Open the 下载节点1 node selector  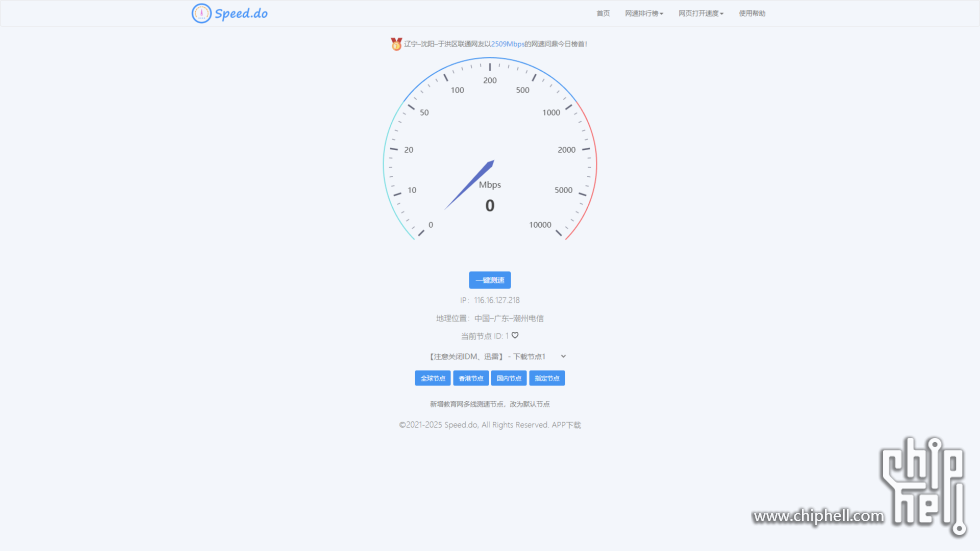tap(497, 356)
